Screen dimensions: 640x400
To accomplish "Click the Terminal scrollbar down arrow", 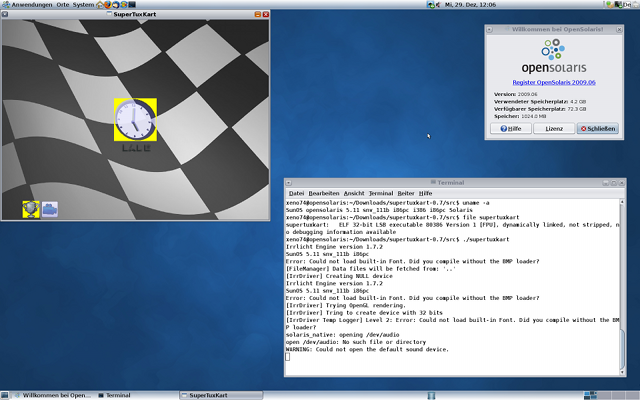I will [622, 372].
